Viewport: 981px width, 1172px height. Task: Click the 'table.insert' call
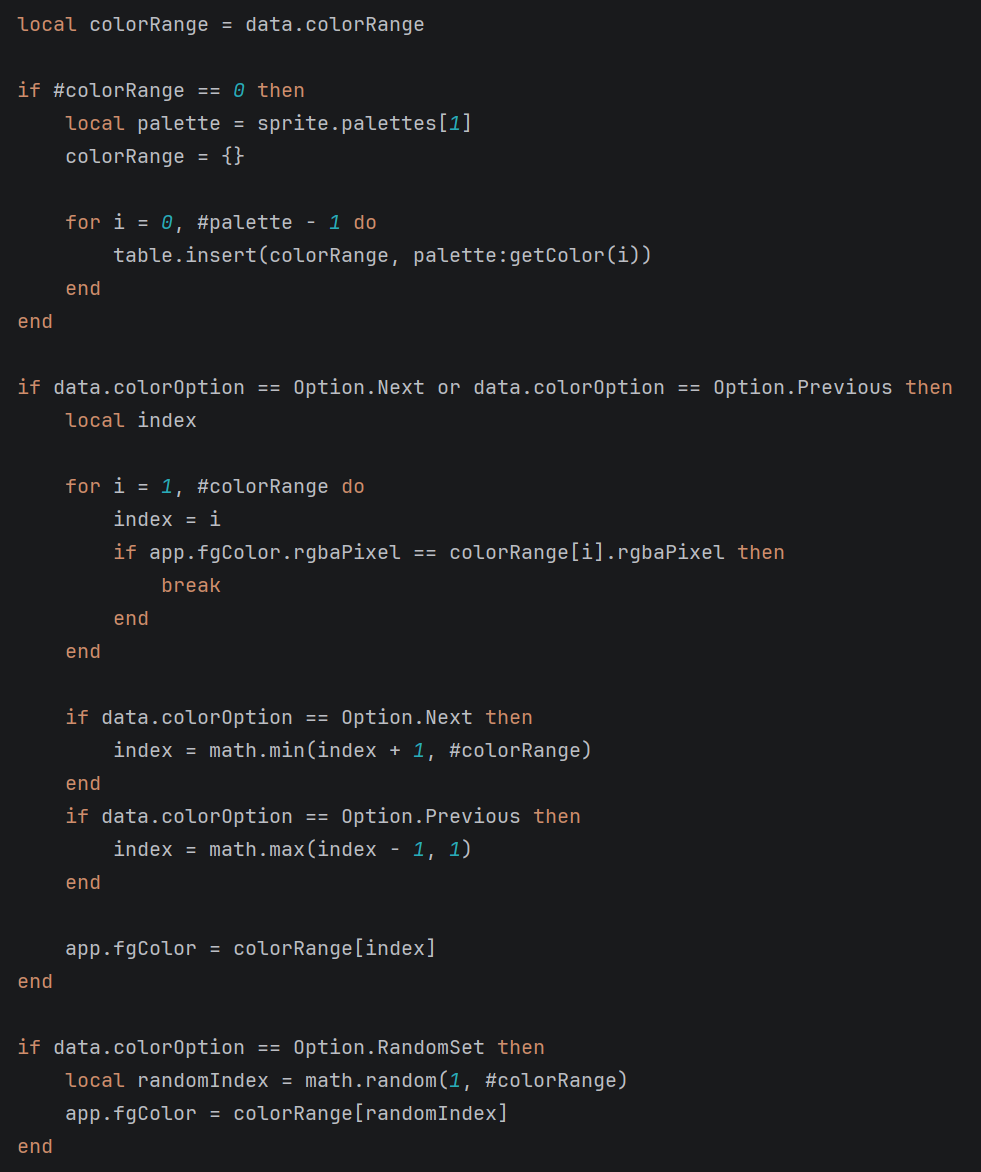[185, 256]
